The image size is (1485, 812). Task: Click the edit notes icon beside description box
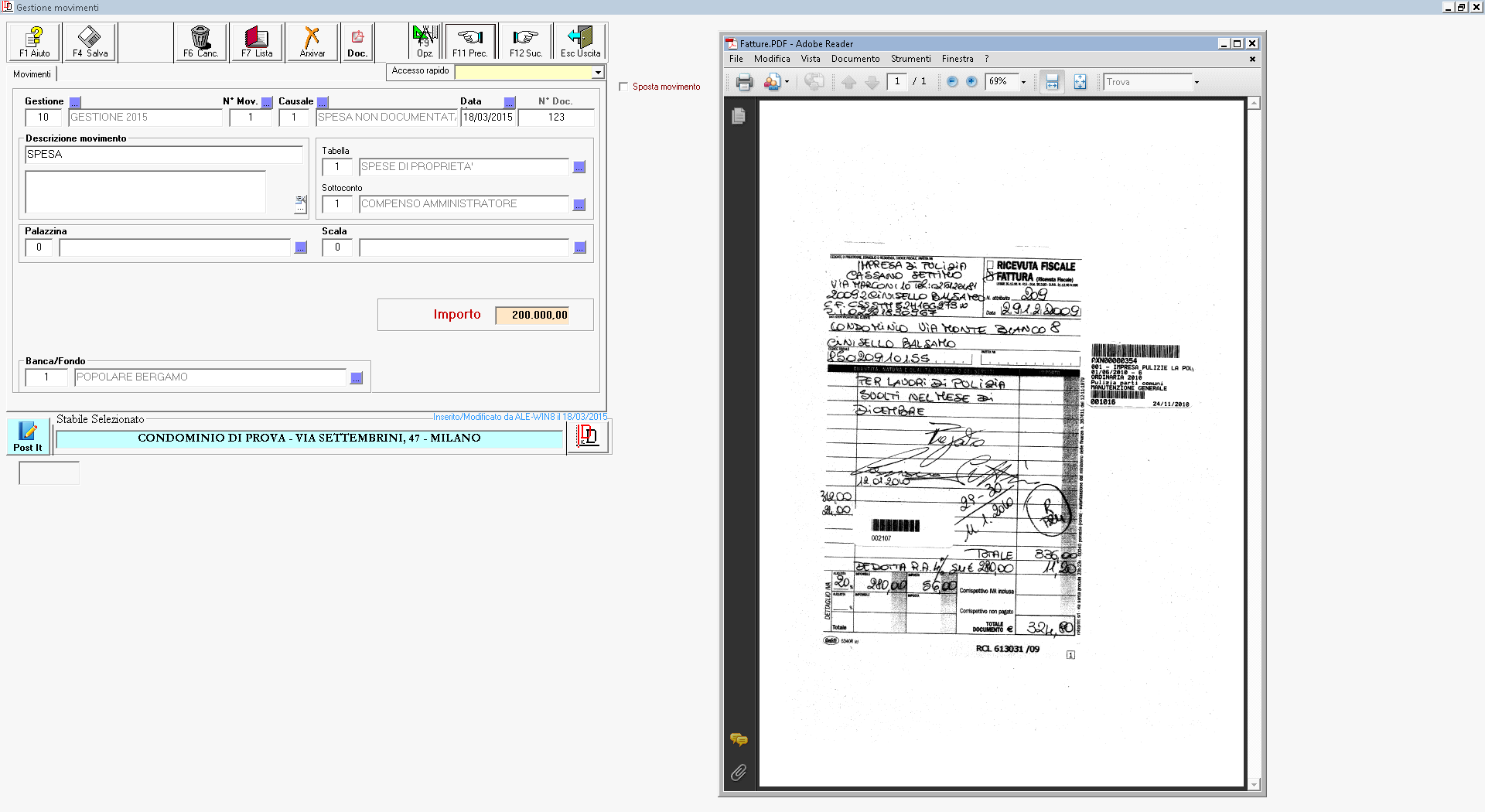[x=301, y=204]
